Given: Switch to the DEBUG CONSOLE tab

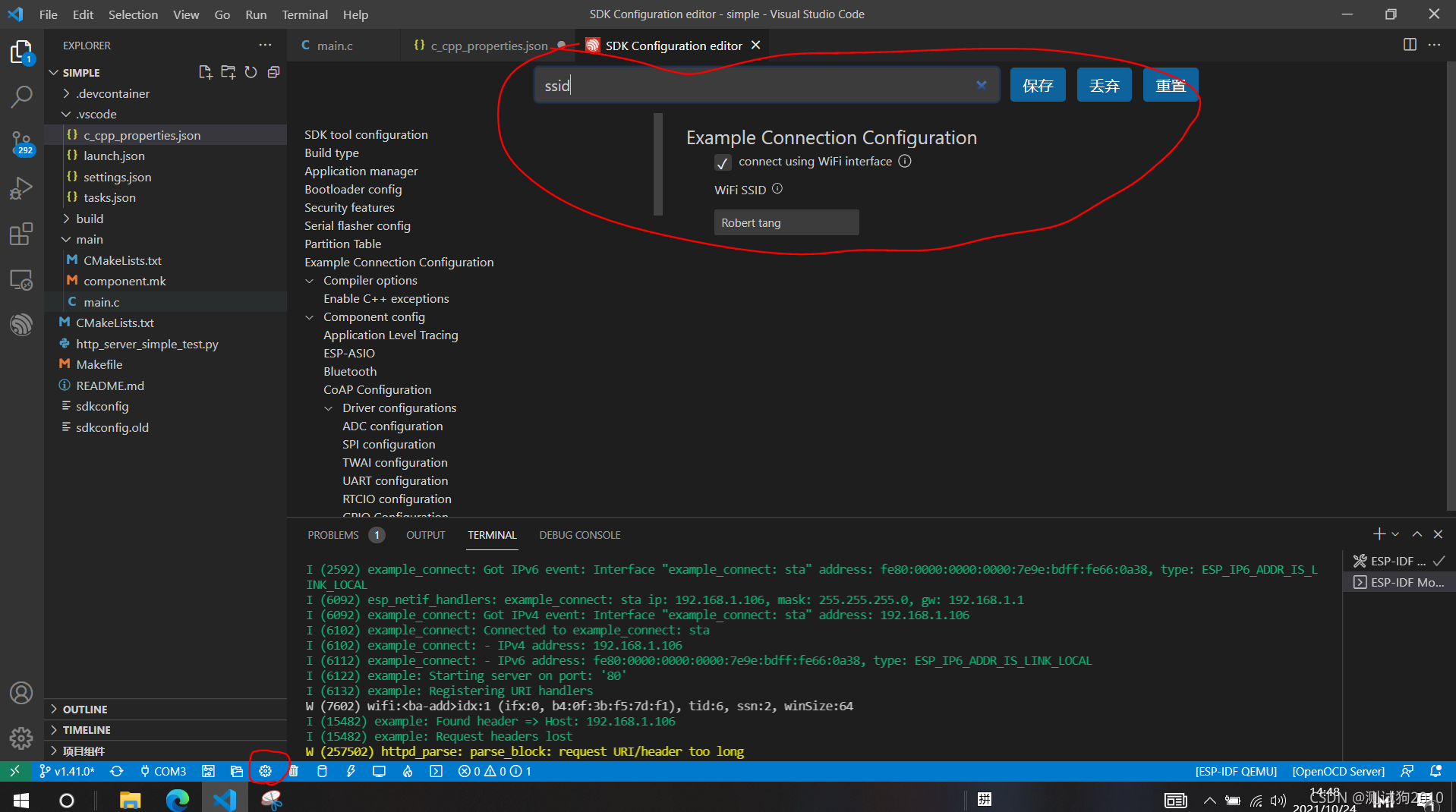Looking at the screenshot, I should tap(580, 535).
